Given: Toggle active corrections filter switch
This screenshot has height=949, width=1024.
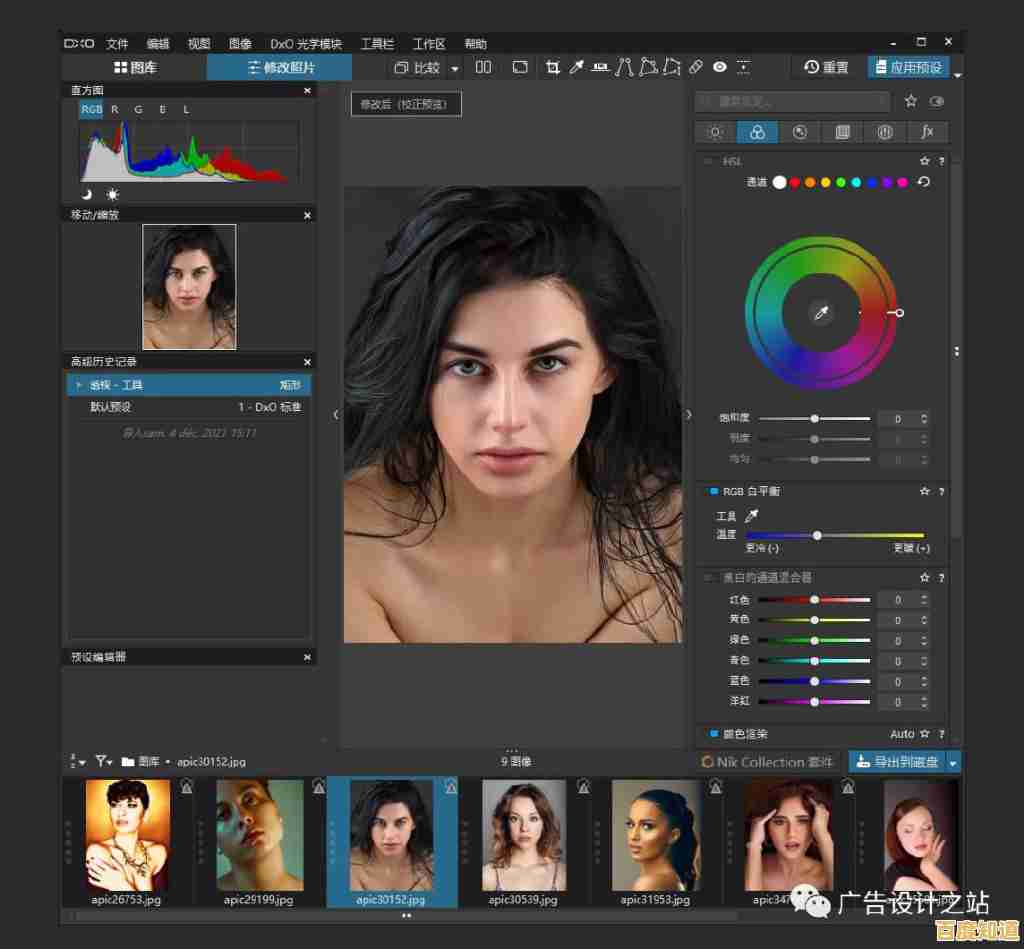Looking at the screenshot, I should [937, 101].
